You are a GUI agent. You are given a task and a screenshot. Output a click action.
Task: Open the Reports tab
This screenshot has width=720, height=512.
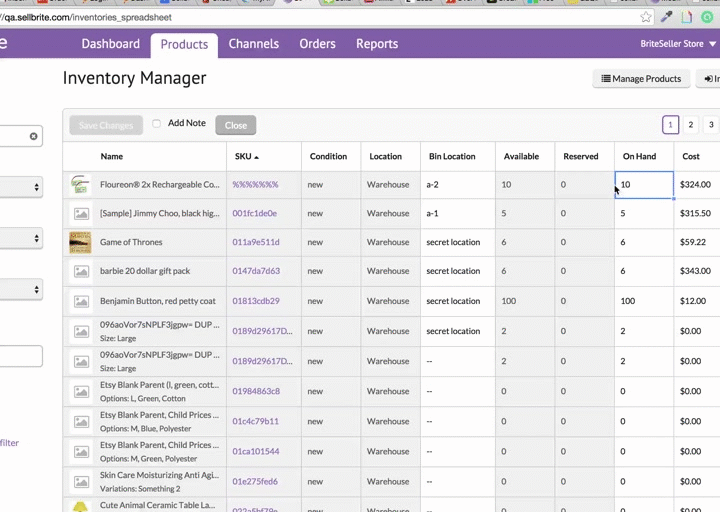(377, 44)
